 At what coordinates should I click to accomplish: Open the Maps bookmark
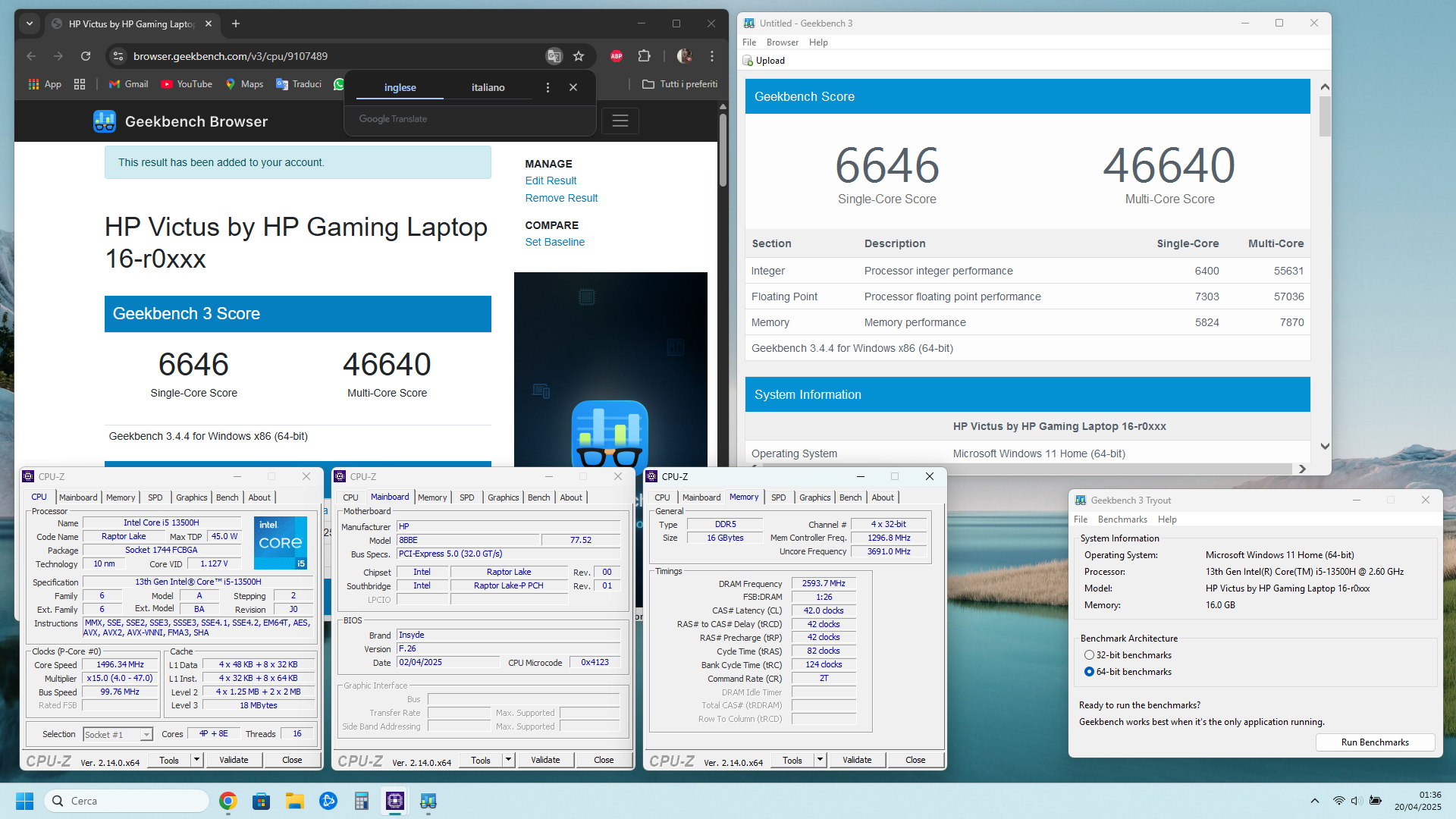point(244,84)
